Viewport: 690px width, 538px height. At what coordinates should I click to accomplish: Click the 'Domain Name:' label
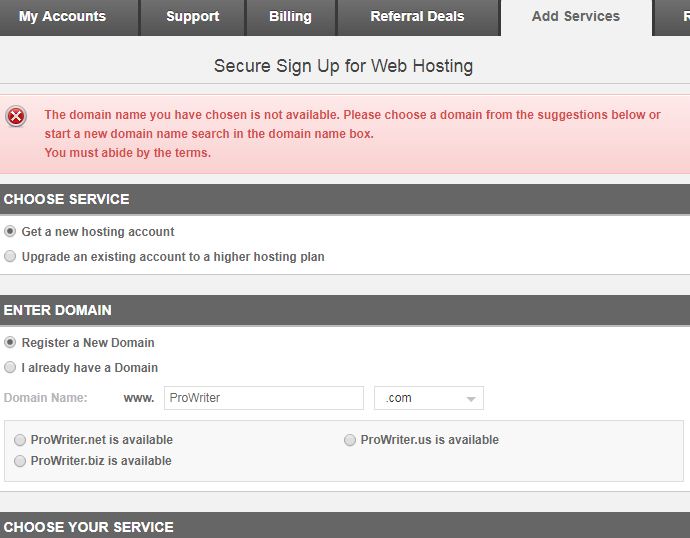[45, 398]
